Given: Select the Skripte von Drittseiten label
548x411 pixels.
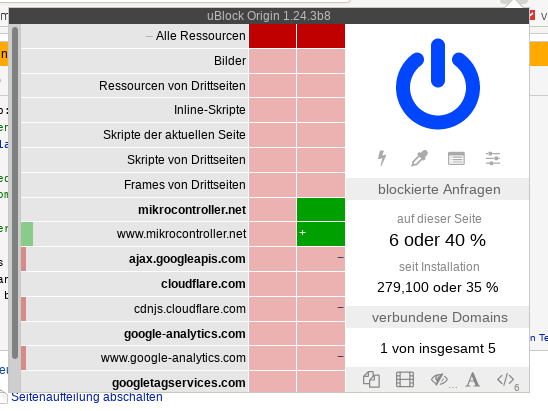Looking at the screenshot, I should [x=135, y=160].
